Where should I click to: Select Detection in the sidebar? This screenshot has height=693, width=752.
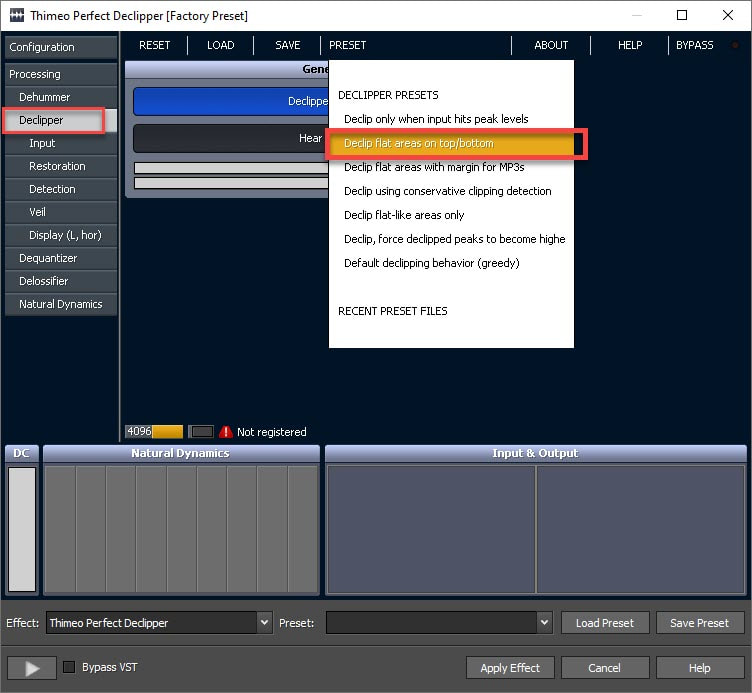(x=61, y=189)
